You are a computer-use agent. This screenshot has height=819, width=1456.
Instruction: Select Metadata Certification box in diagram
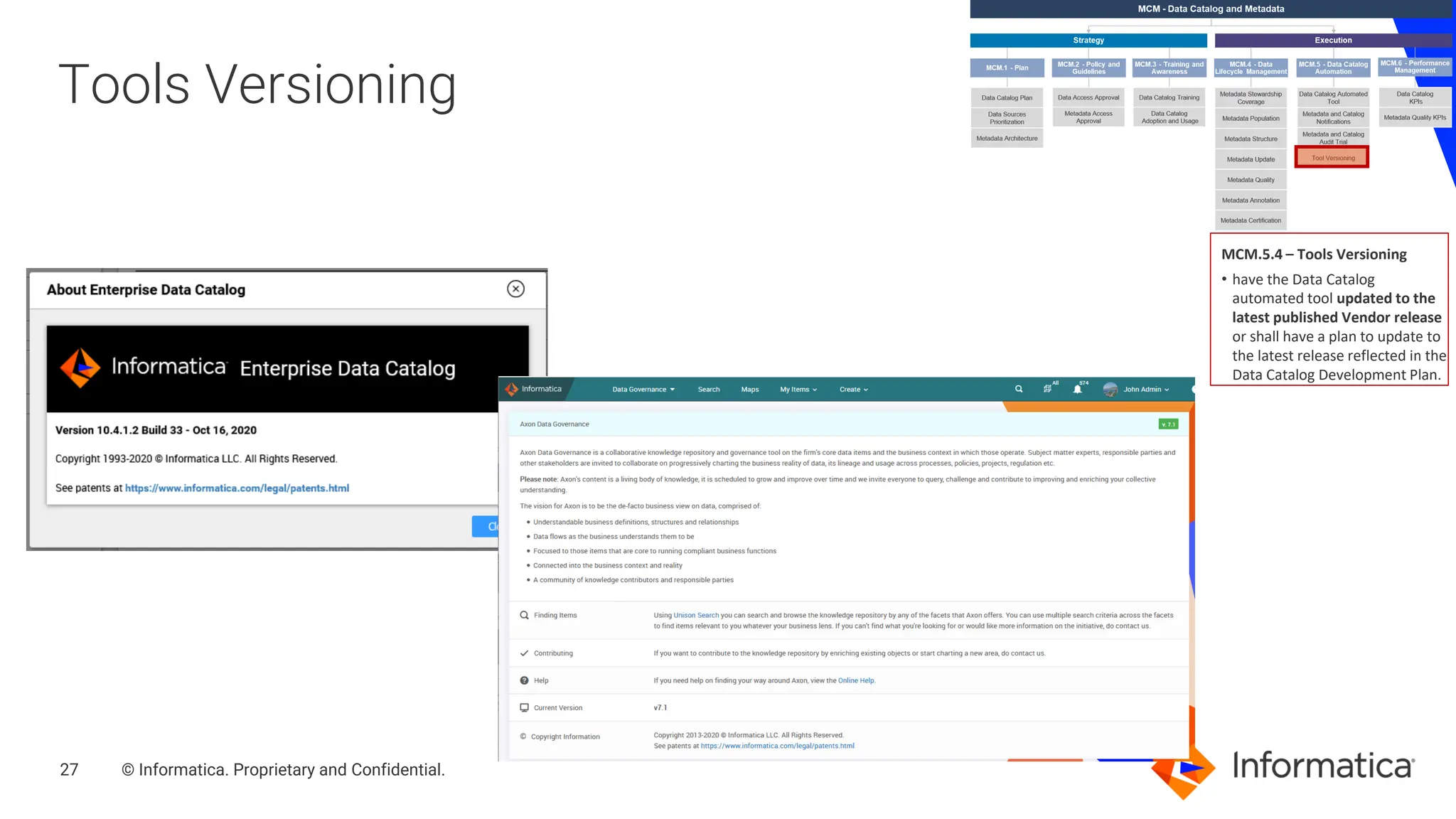click(x=1251, y=220)
